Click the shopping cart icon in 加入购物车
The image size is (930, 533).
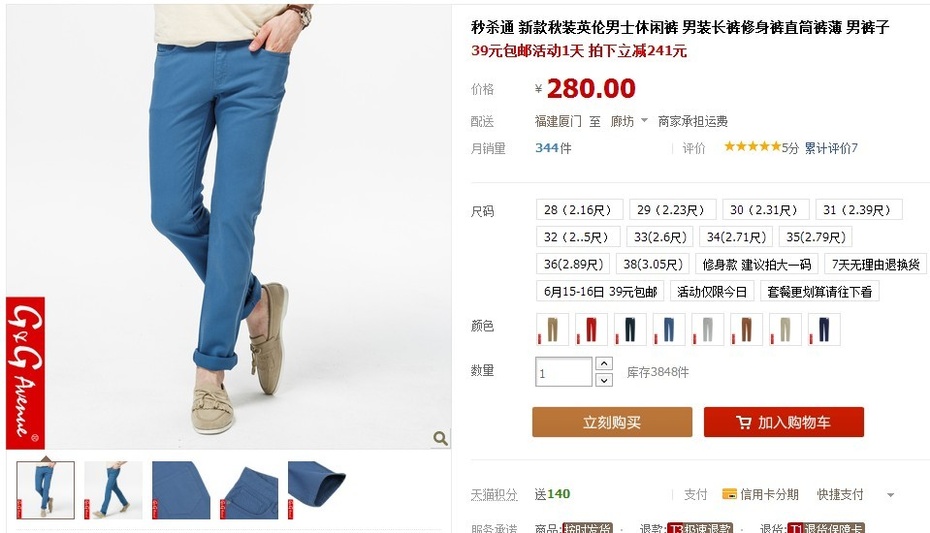tap(743, 422)
